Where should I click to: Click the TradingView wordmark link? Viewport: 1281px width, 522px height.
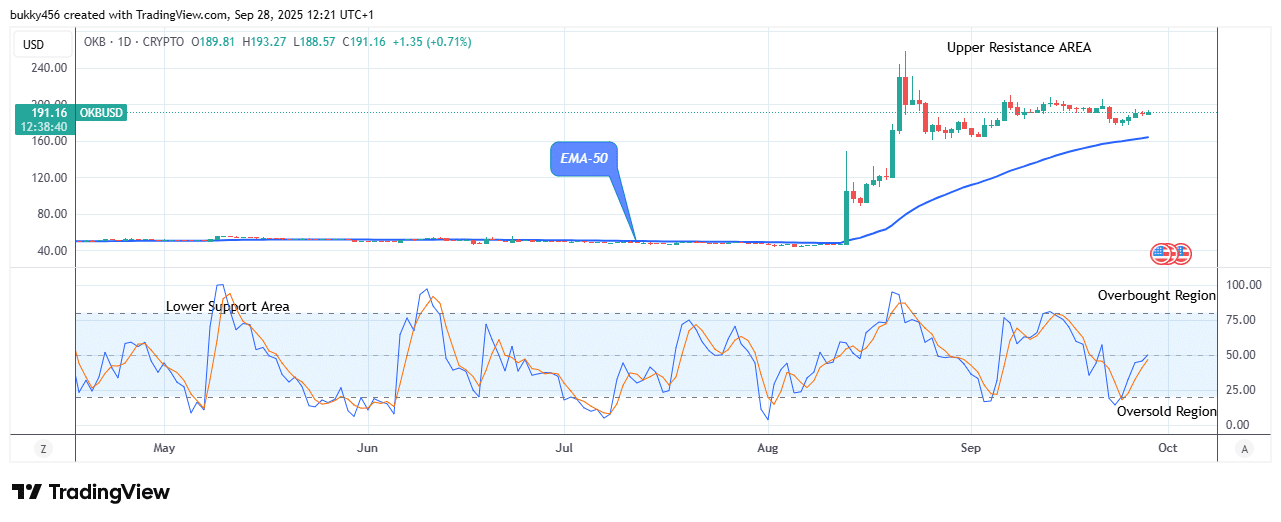[x=109, y=492]
